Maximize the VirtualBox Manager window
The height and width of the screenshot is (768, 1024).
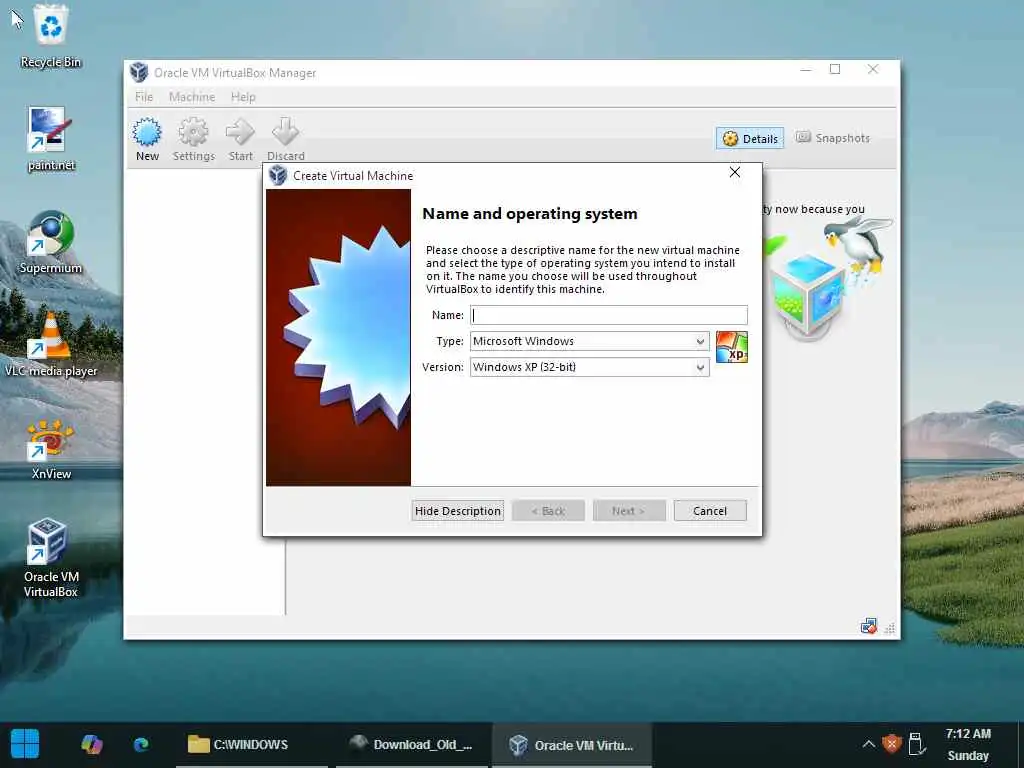(835, 69)
